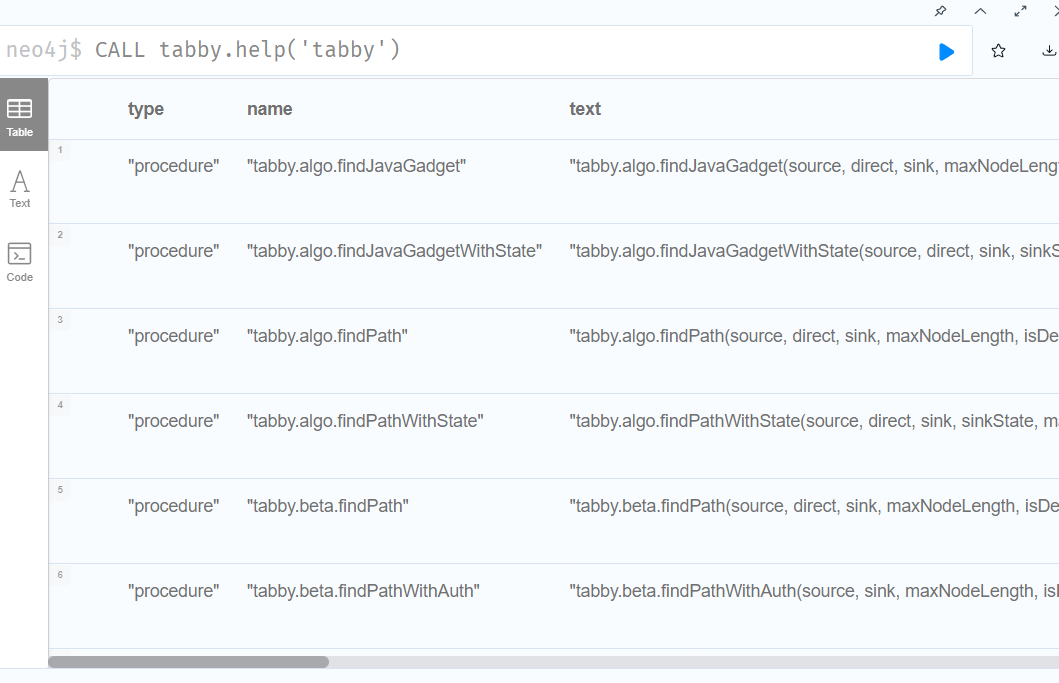Select name cell "tabby.beta.findPathWithAuth"
The image size is (1059, 683).
click(363, 592)
